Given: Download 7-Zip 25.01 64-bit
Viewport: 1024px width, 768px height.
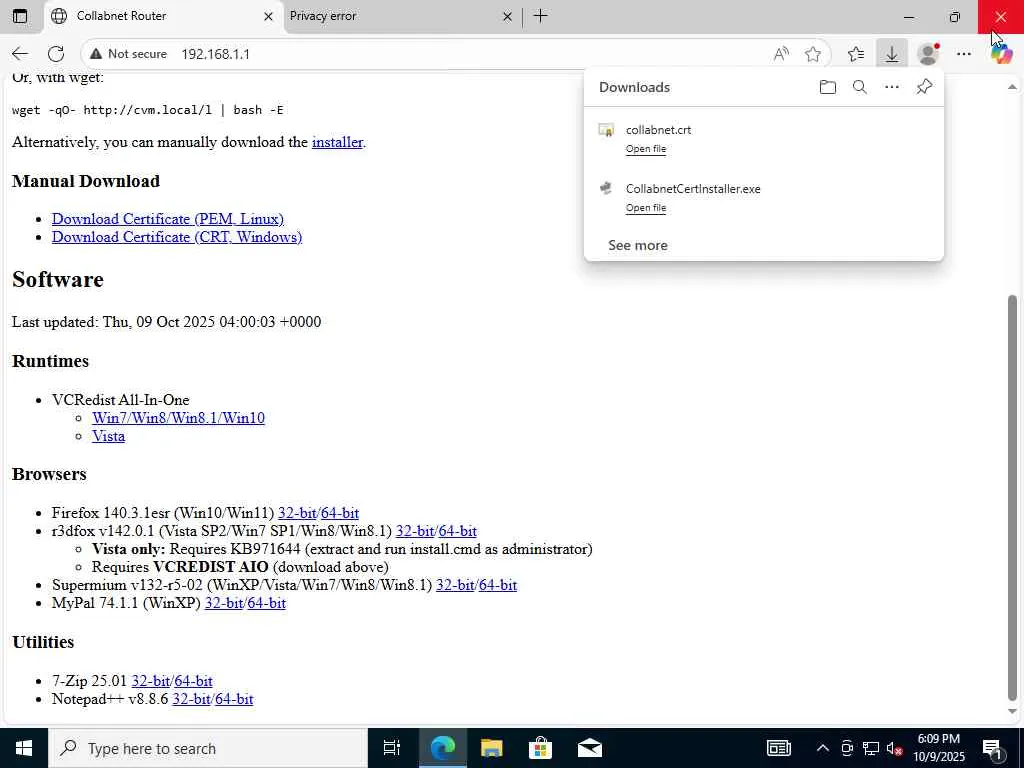Looking at the screenshot, I should pyautogui.click(x=193, y=681).
